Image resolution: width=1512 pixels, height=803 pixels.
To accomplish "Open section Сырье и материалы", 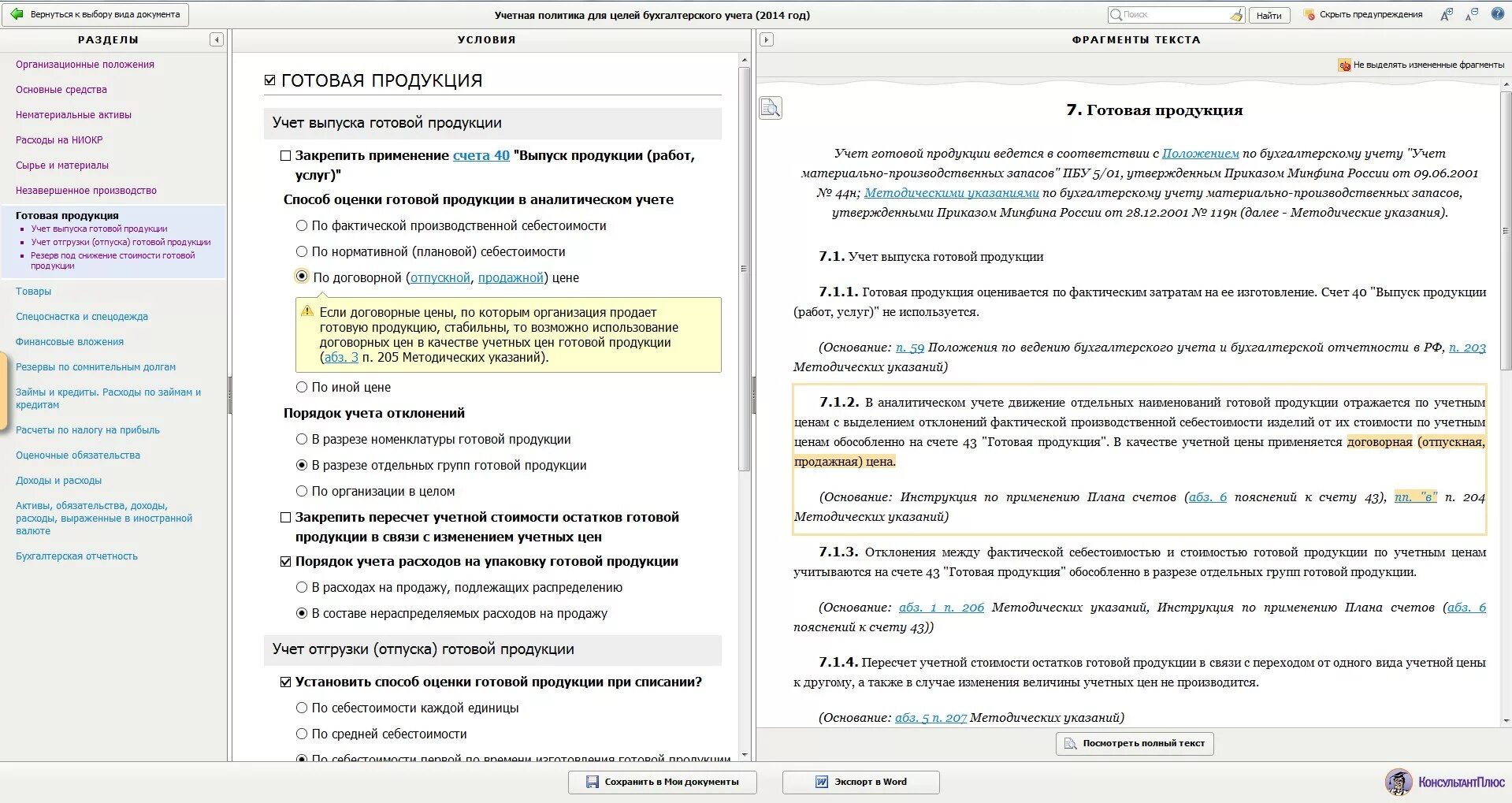I will pyautogui.click(x=62, y=165).
